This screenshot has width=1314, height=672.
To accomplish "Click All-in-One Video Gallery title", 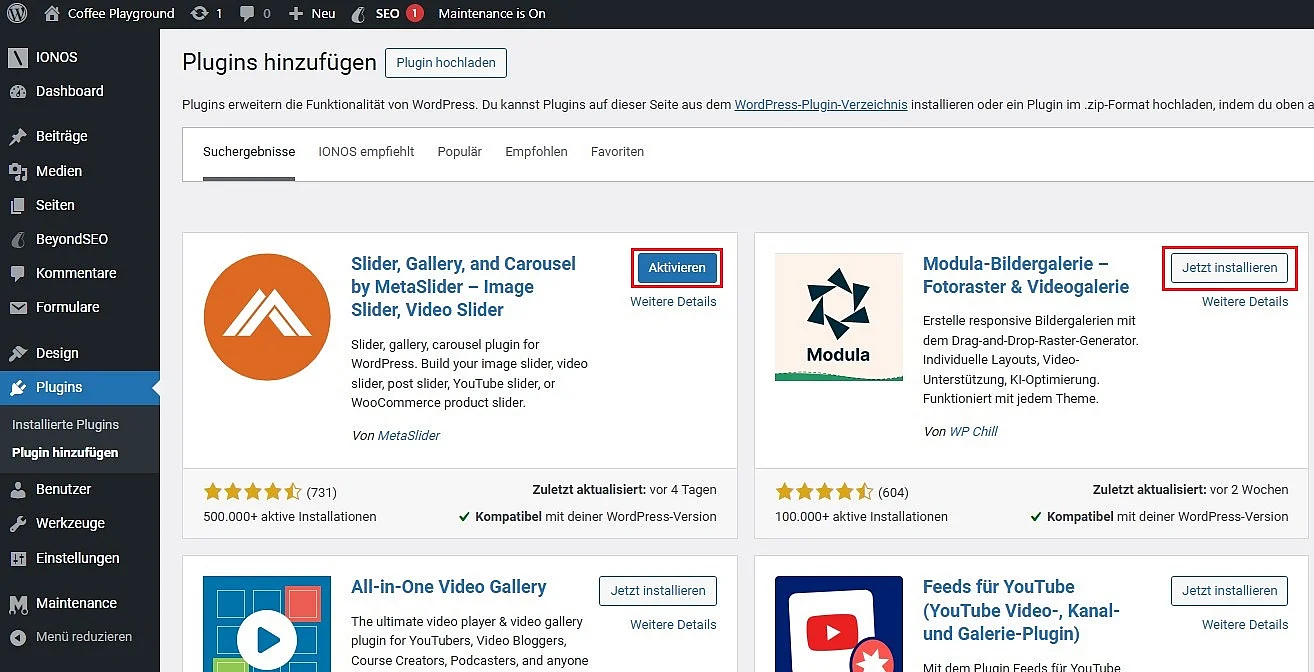I will [x=449, y=587].
